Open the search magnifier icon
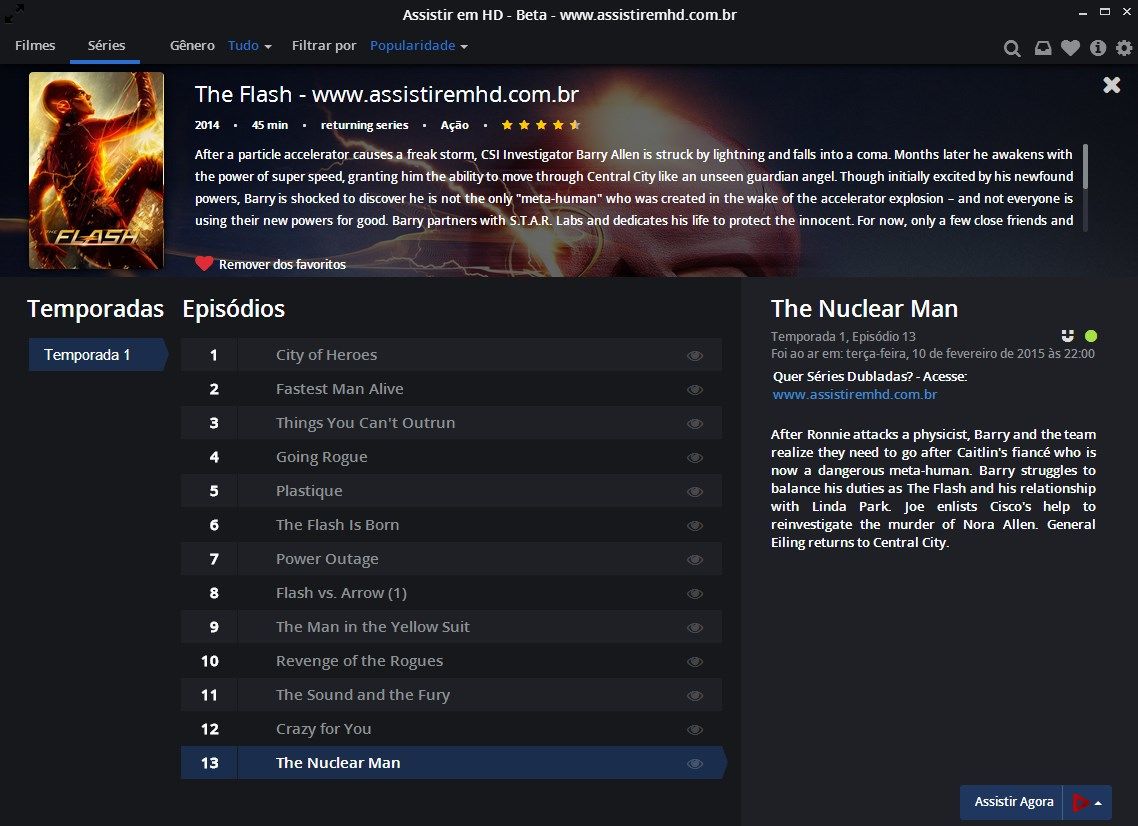1138x826 pixels. point(1012,48)
